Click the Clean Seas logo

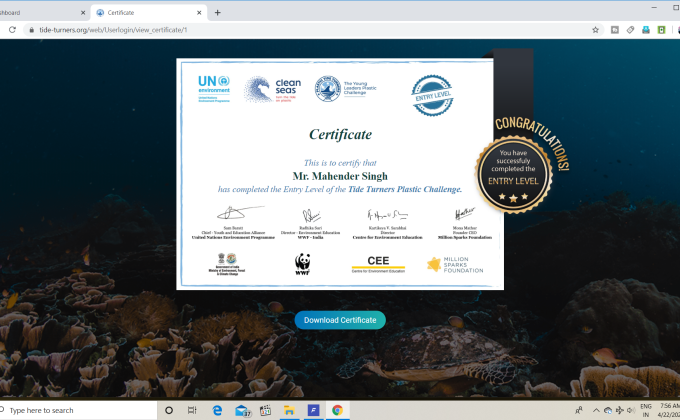pos(272,89)
